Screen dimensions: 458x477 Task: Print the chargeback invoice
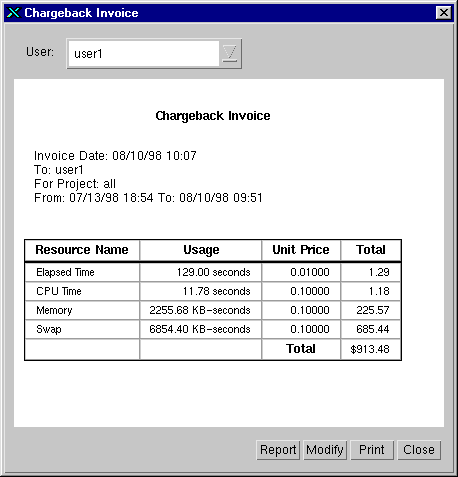click(x=372, y=450)
